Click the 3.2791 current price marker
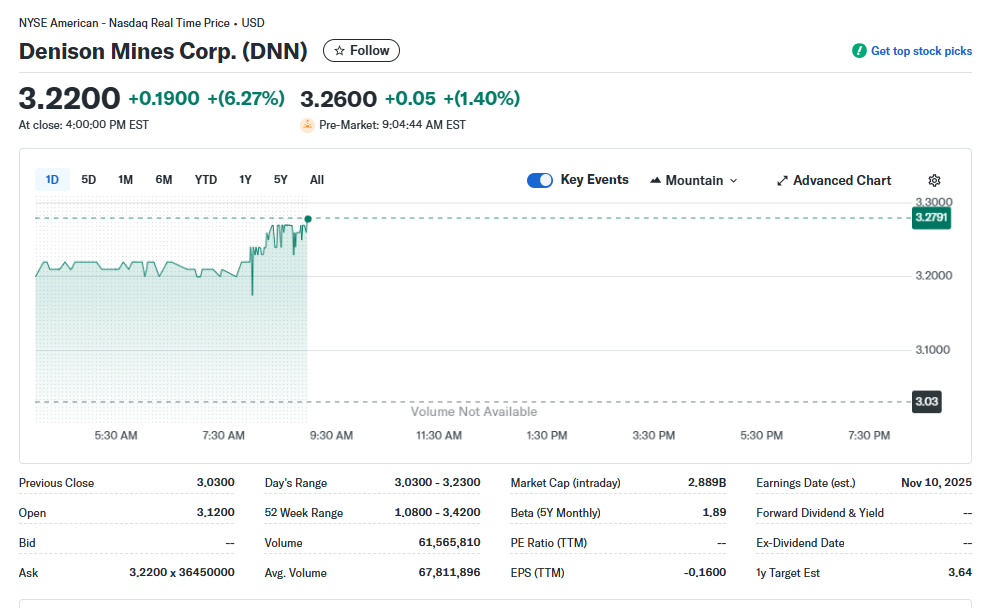Screen dimensions: 993x608 click(930, 217)
